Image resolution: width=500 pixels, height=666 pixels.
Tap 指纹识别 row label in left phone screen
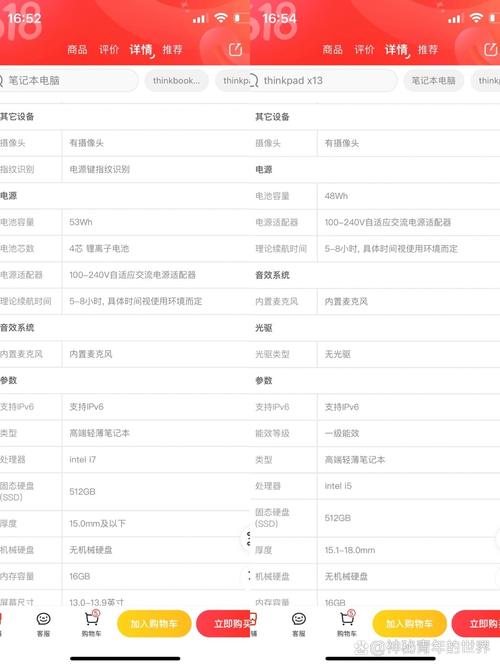[17, 169]
